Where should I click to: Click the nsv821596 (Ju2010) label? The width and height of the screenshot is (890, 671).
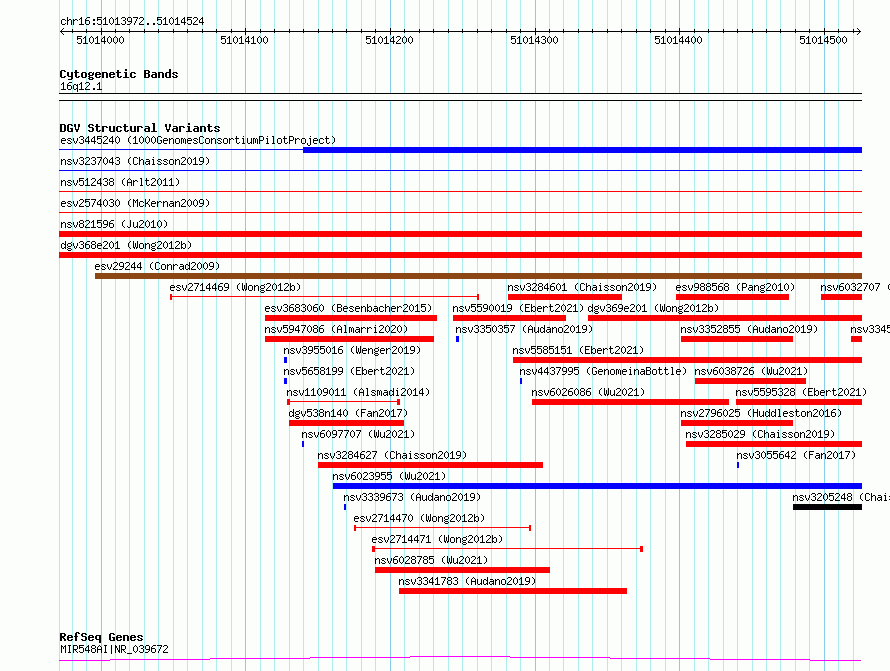(x=114, y=224)
